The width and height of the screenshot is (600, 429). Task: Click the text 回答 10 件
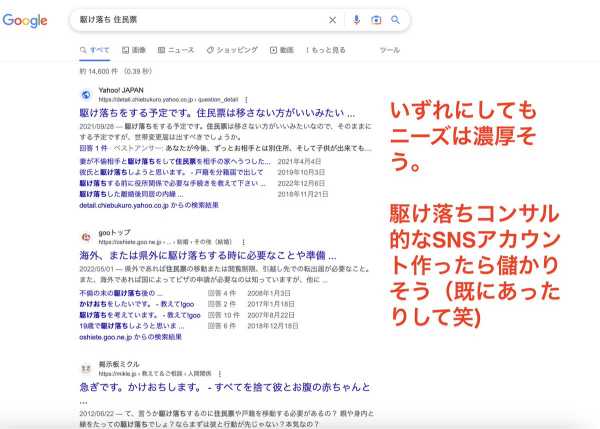tap(224, 315)
